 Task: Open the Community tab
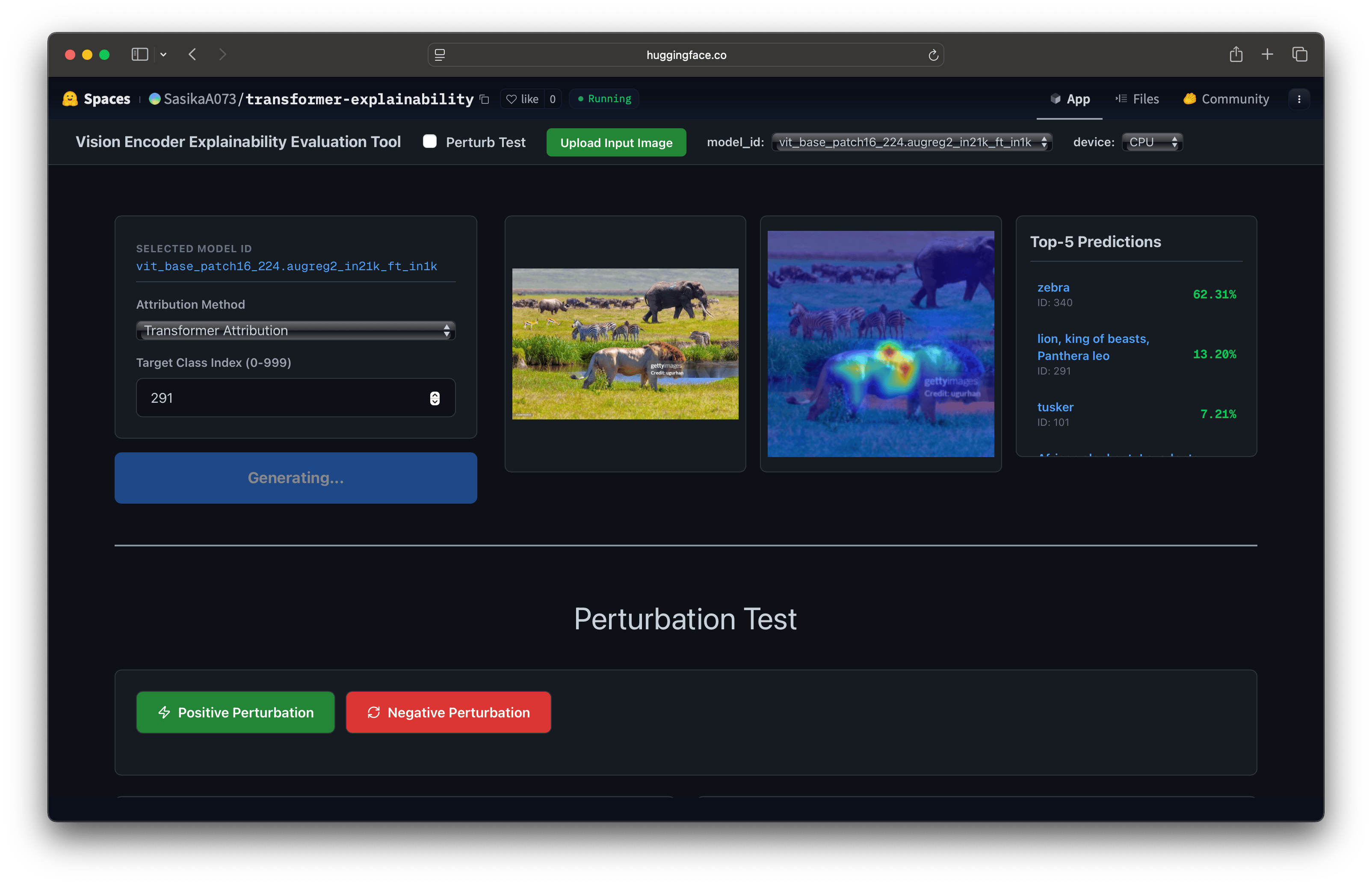click(x=1226, y=98)
